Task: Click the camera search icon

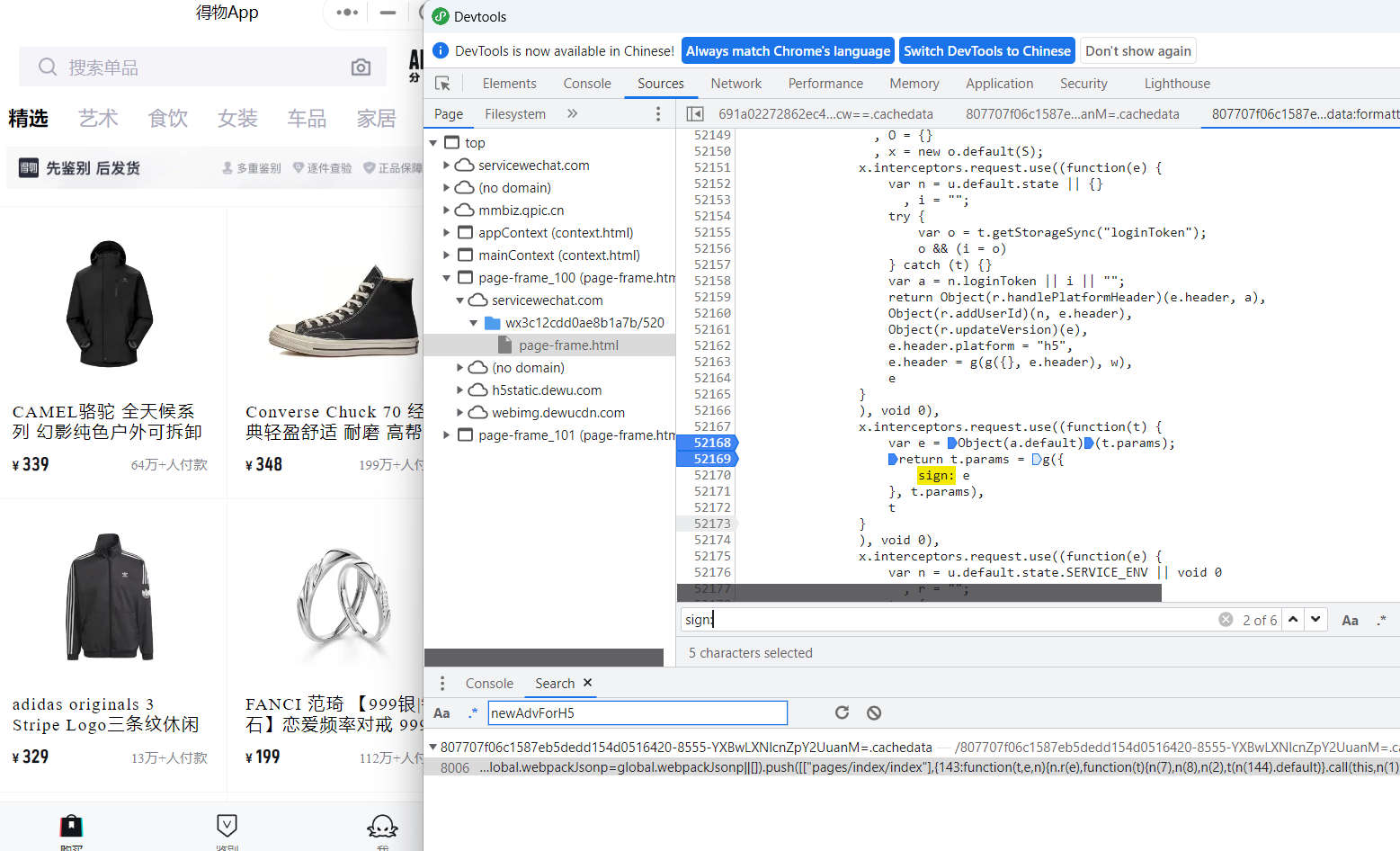Action: click(361, 67)
